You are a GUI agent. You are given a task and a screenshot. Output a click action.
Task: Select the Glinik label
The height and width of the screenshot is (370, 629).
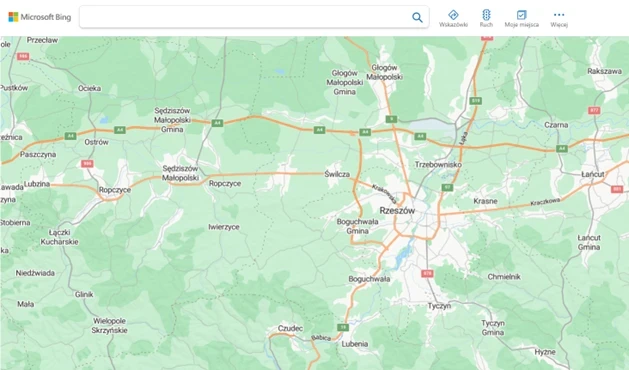[x=84, y=295]
